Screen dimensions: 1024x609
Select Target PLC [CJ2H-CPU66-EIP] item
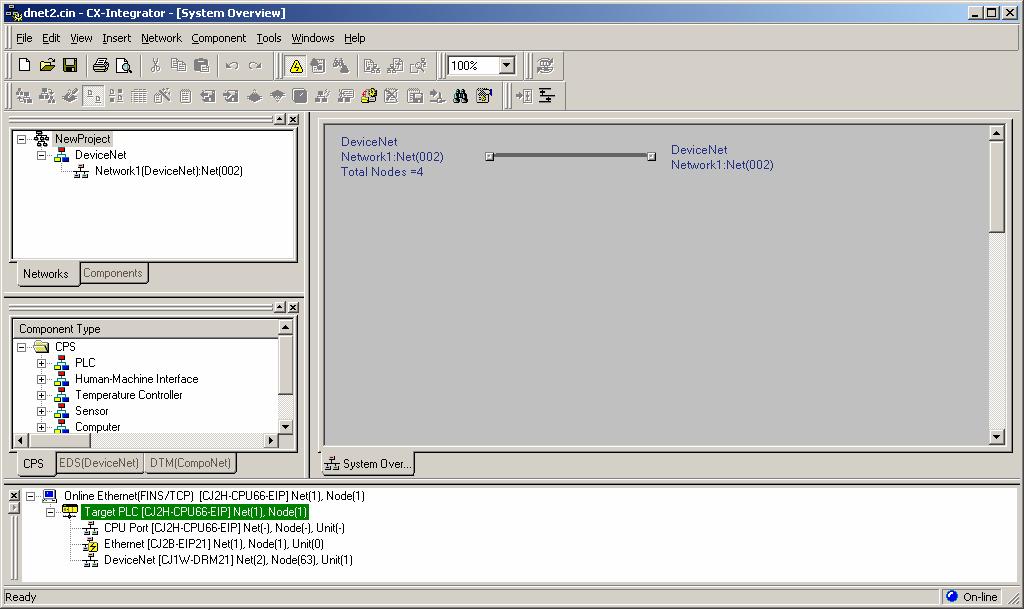[195, 512]
